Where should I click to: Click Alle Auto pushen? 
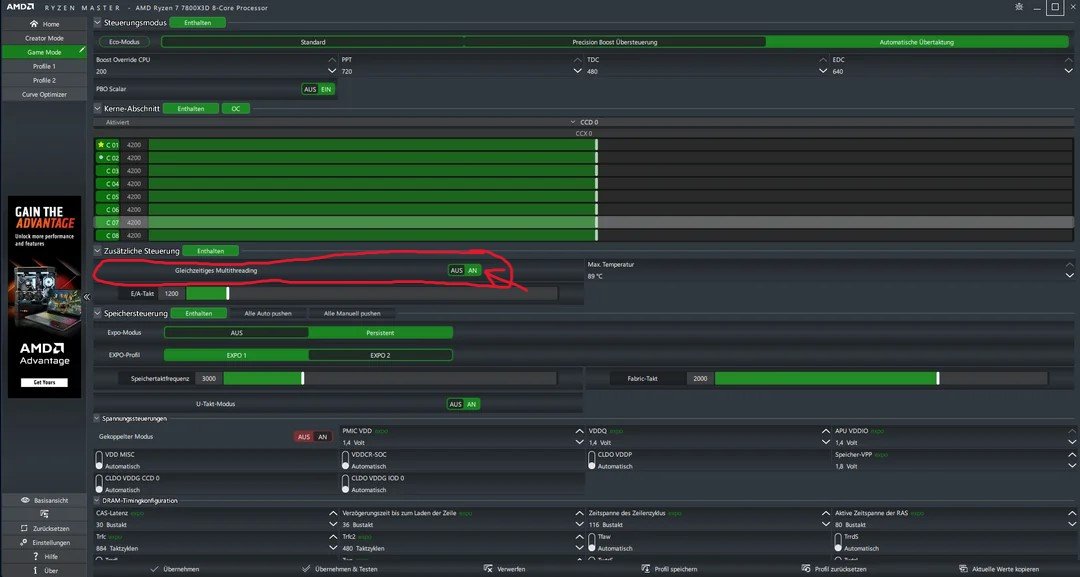point(268,313)
